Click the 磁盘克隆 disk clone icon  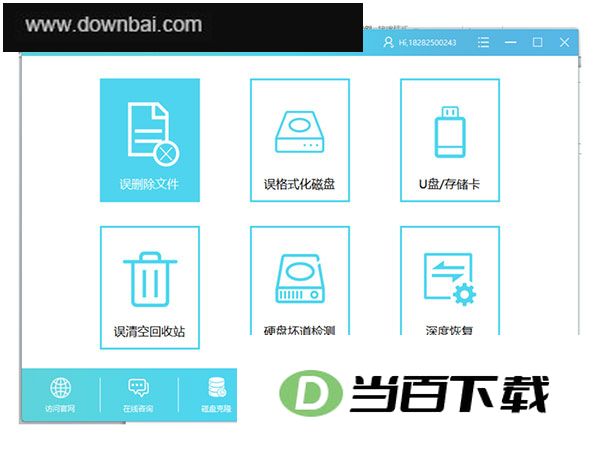coord(217,387)
